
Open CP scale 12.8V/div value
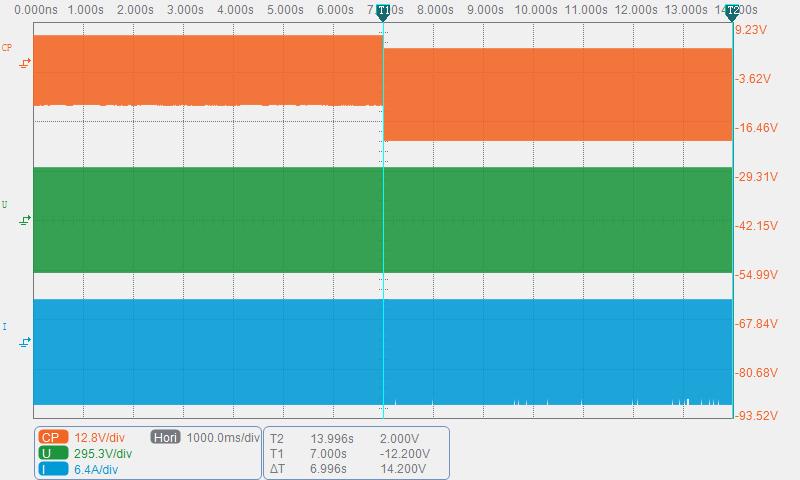point(99,438)
